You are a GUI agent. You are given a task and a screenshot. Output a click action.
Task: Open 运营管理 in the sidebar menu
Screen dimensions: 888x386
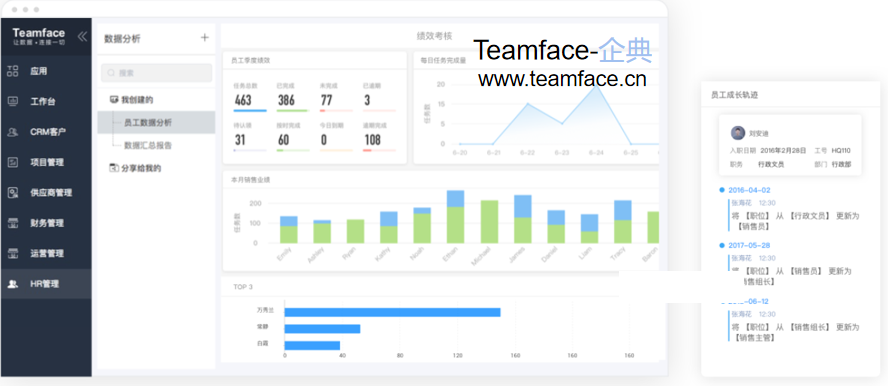tap(46, 254)
